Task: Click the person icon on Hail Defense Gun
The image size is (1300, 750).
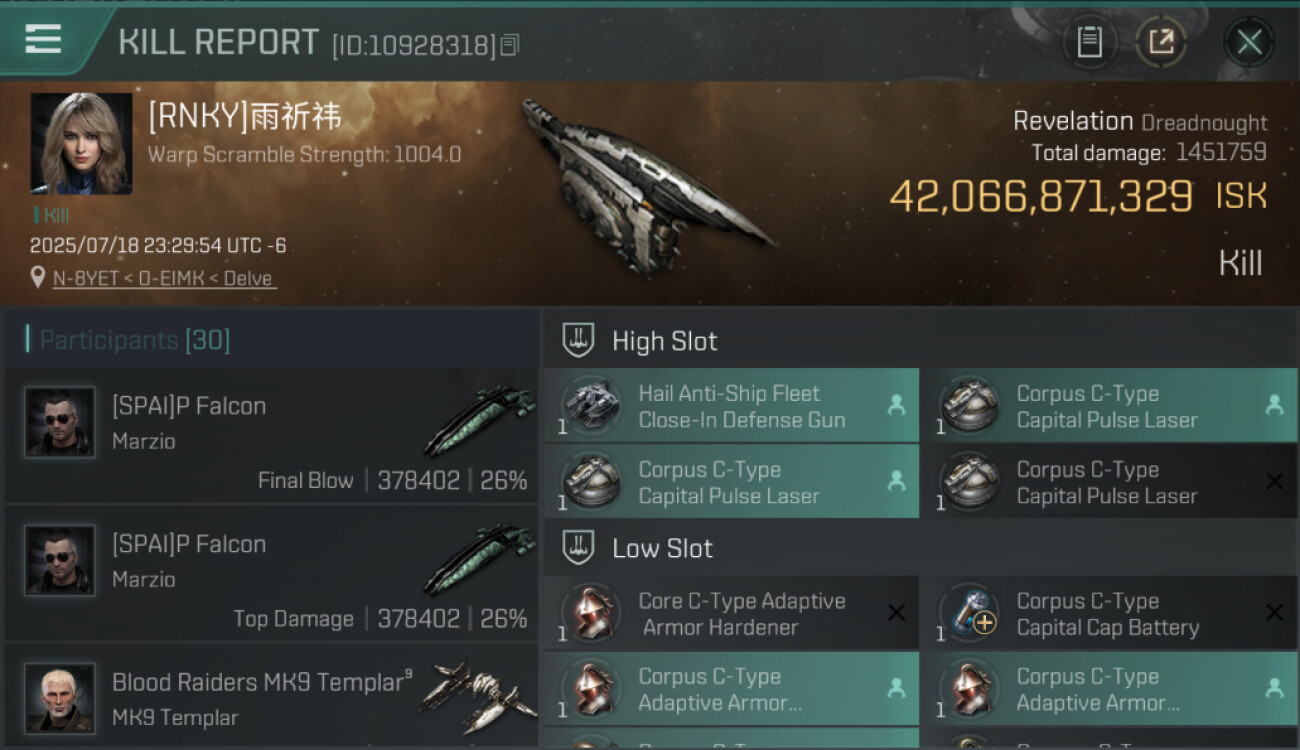Action: point(896,405)
